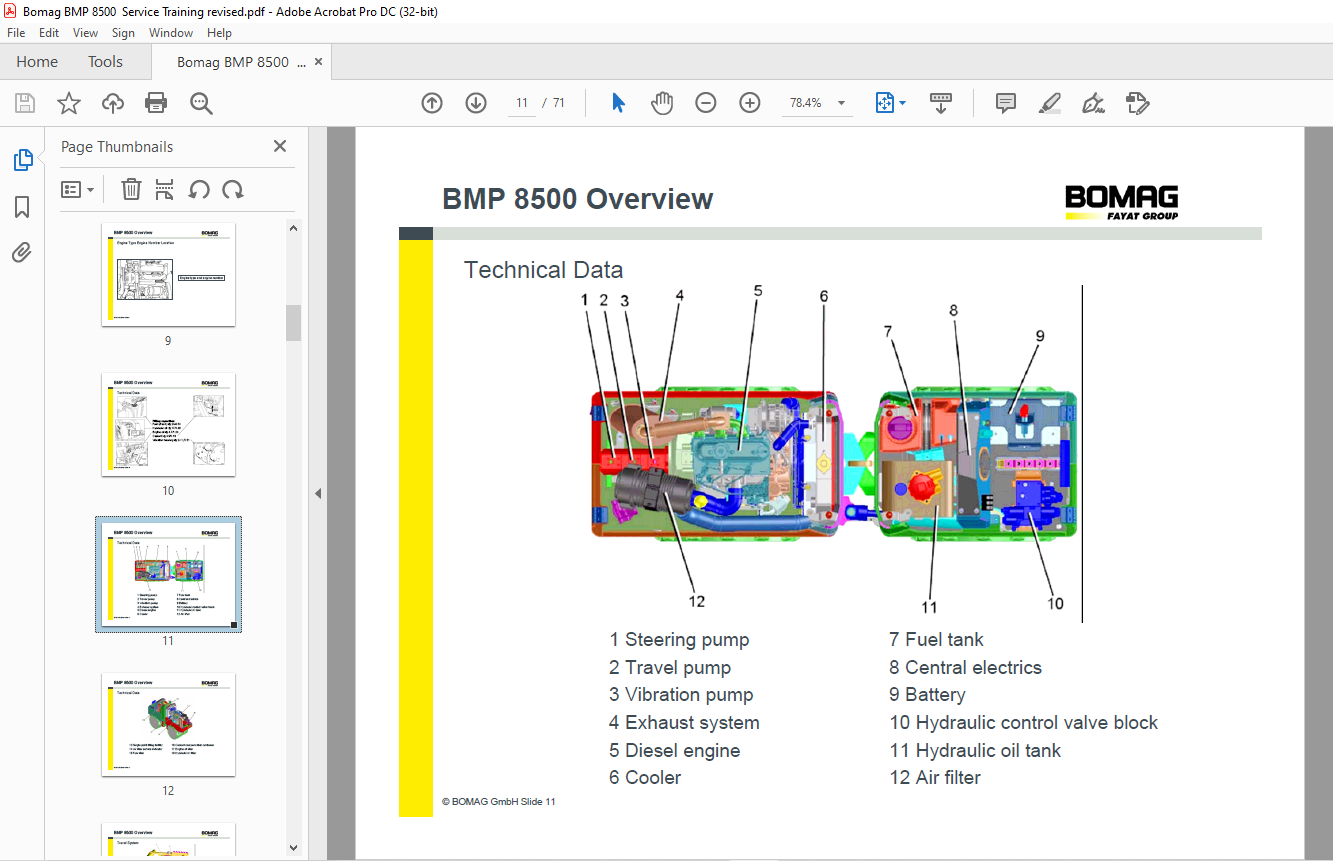Click the '7 Fuel tank' legend text

pyautogui.click(x=936, y=640)
